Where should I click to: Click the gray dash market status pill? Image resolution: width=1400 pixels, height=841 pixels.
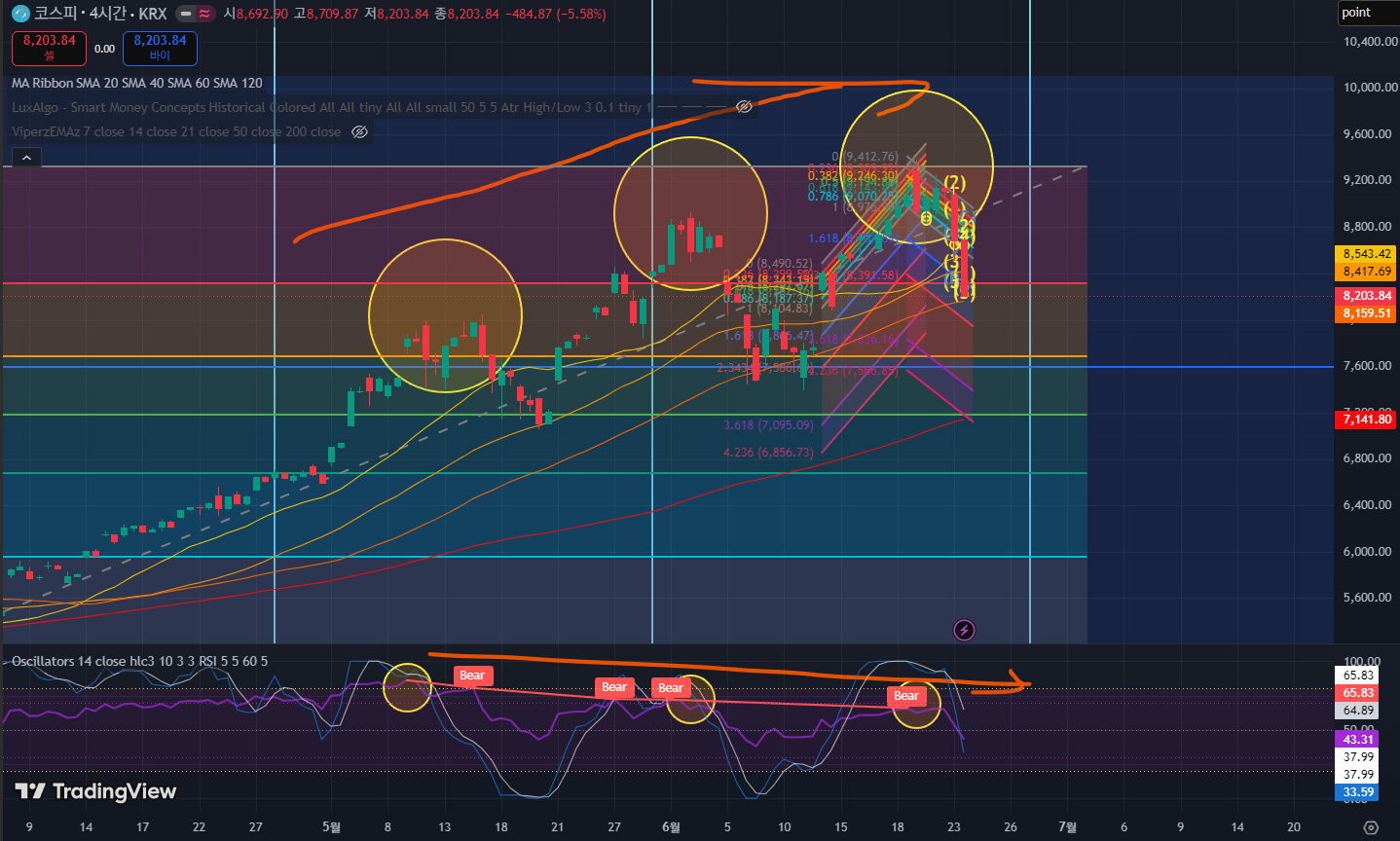pos(185,14)
